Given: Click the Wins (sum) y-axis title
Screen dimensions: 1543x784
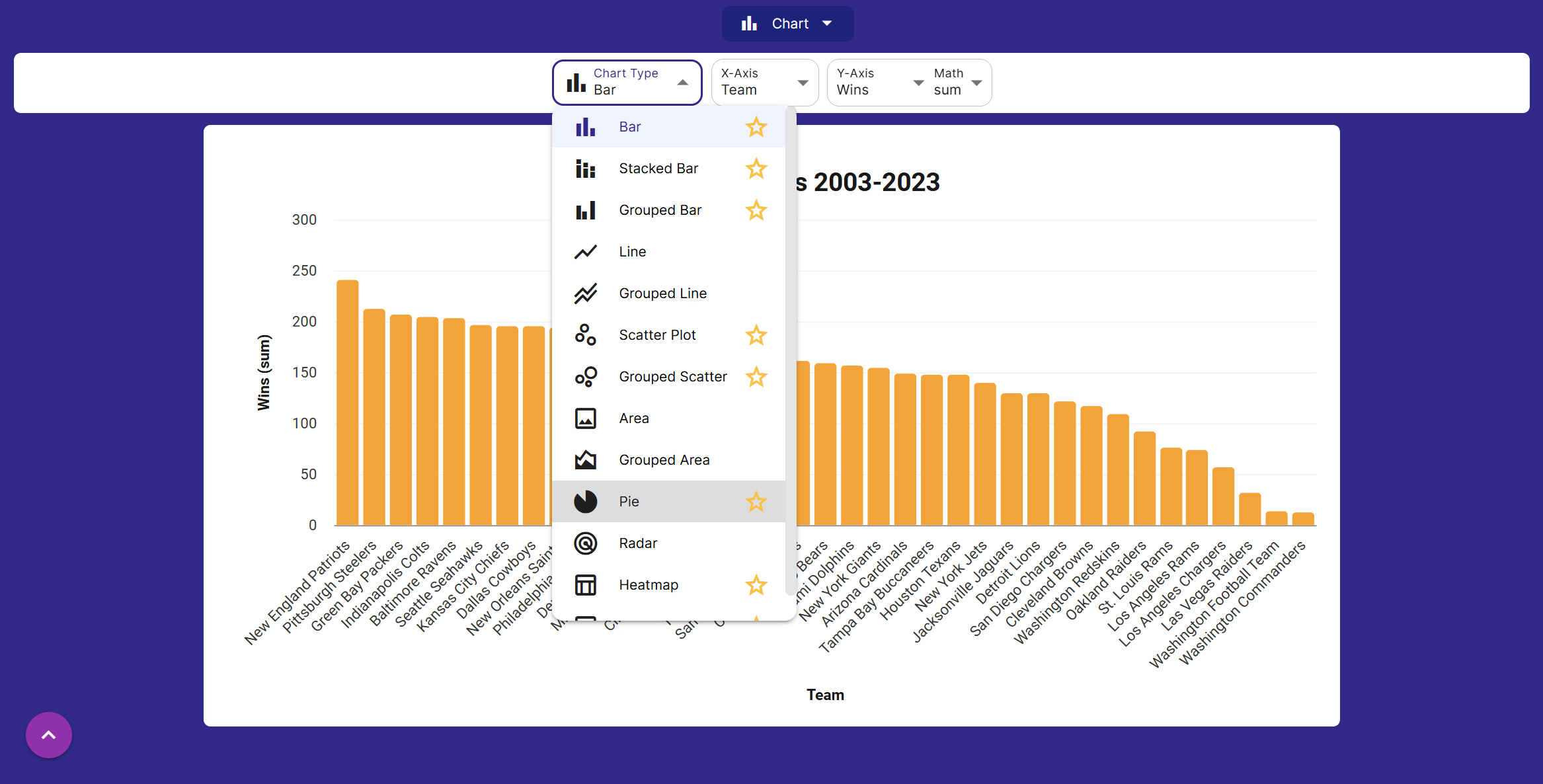Looking at the screenshot, I should coord(264,373).
